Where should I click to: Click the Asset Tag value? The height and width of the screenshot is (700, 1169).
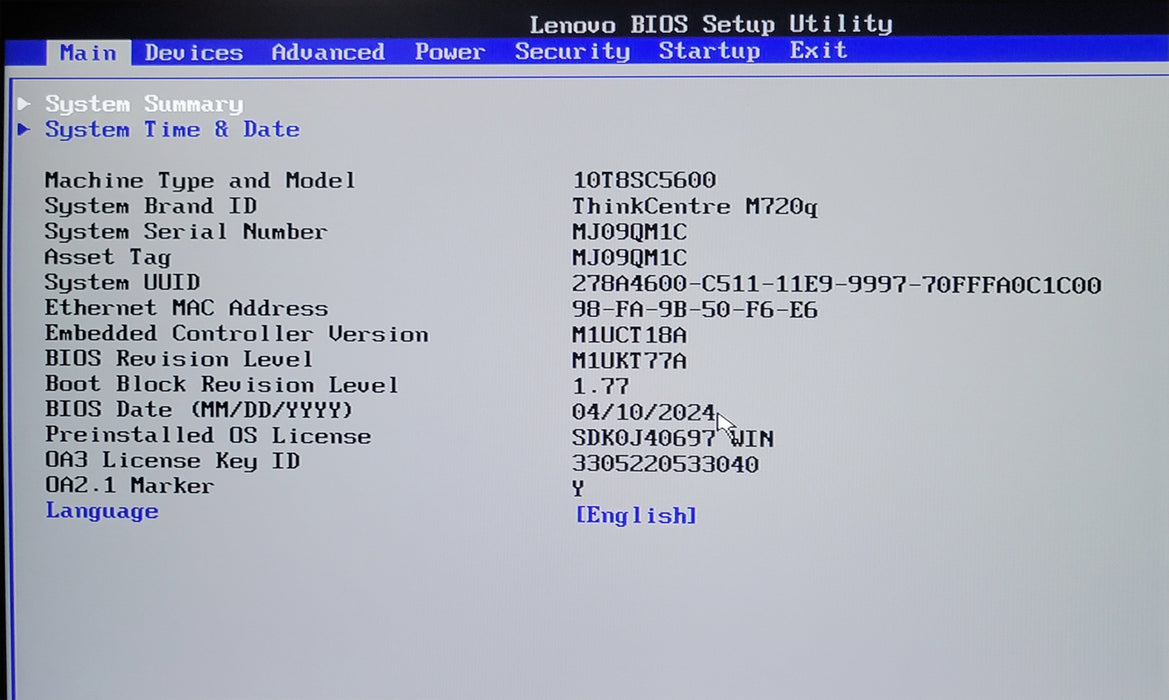click(x=629, y=257)
